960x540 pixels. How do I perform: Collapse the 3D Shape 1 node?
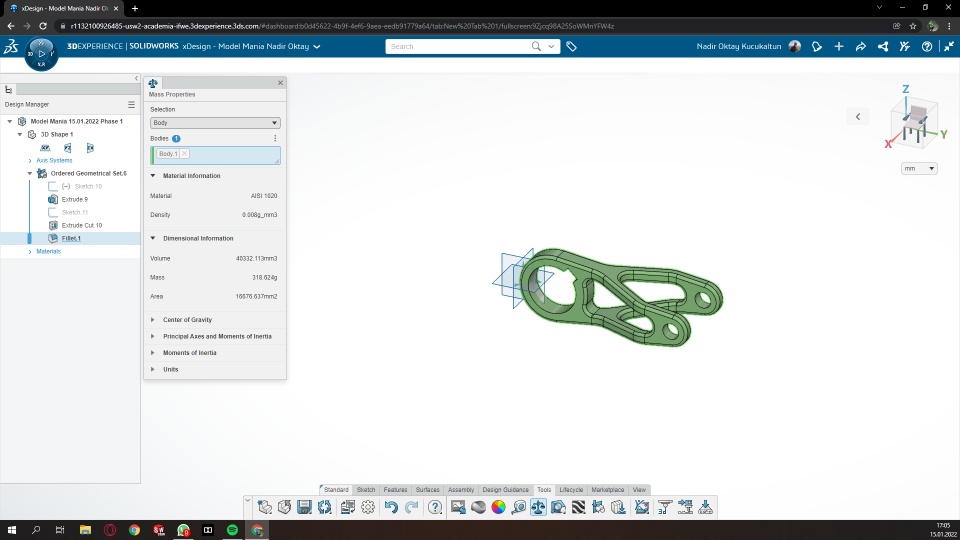[20, 134]
